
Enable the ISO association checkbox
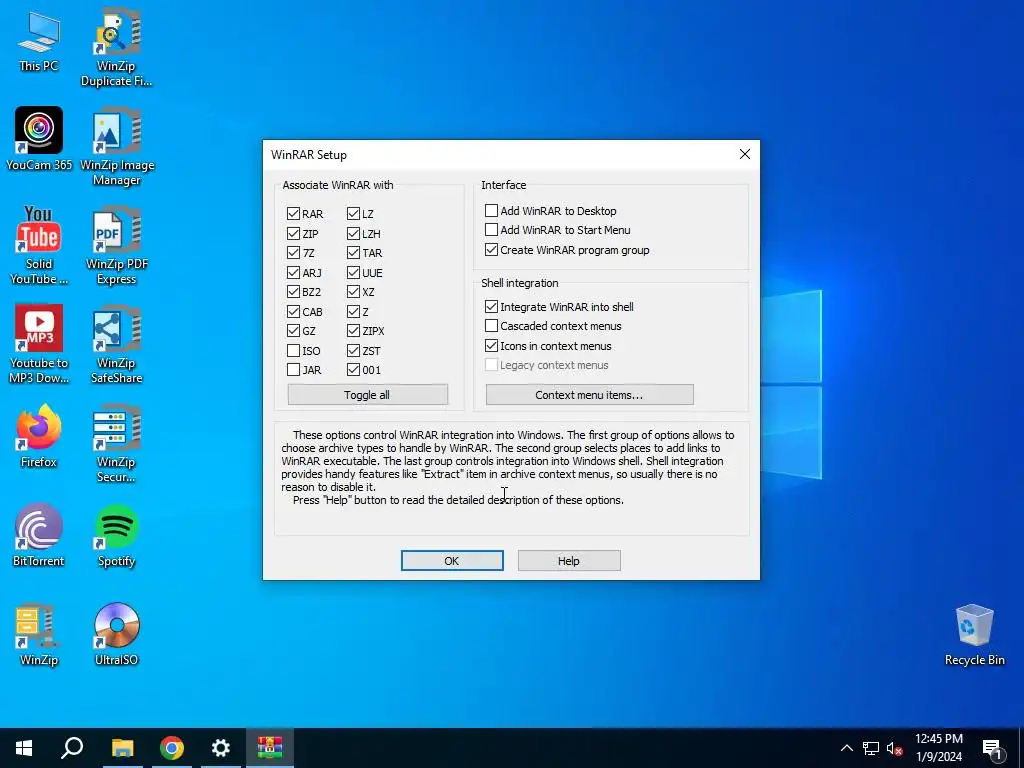click(x=293, y=351)
